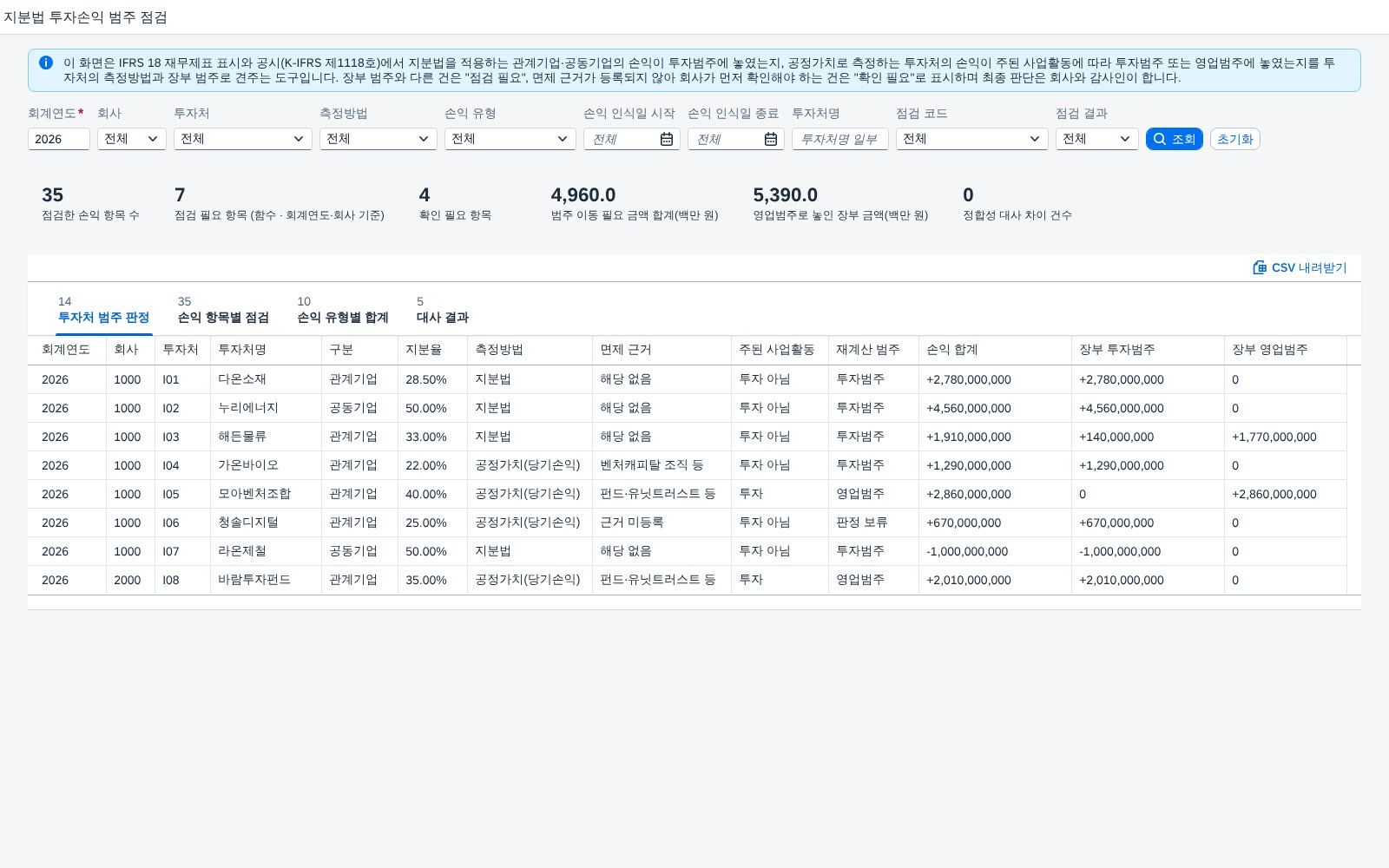Select the 모아벤처조합 table row

point(694,494)
